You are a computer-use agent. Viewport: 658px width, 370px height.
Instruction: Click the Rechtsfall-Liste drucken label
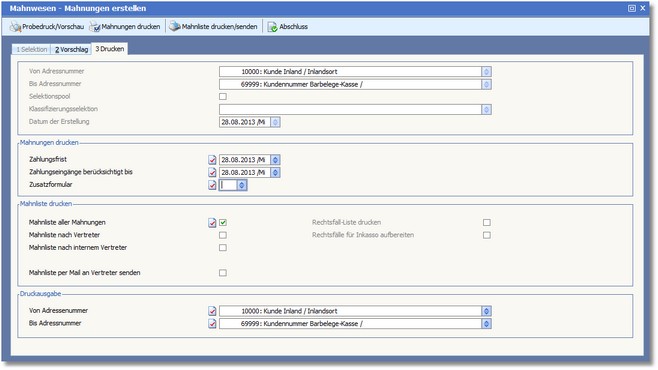tap(347, 222)
